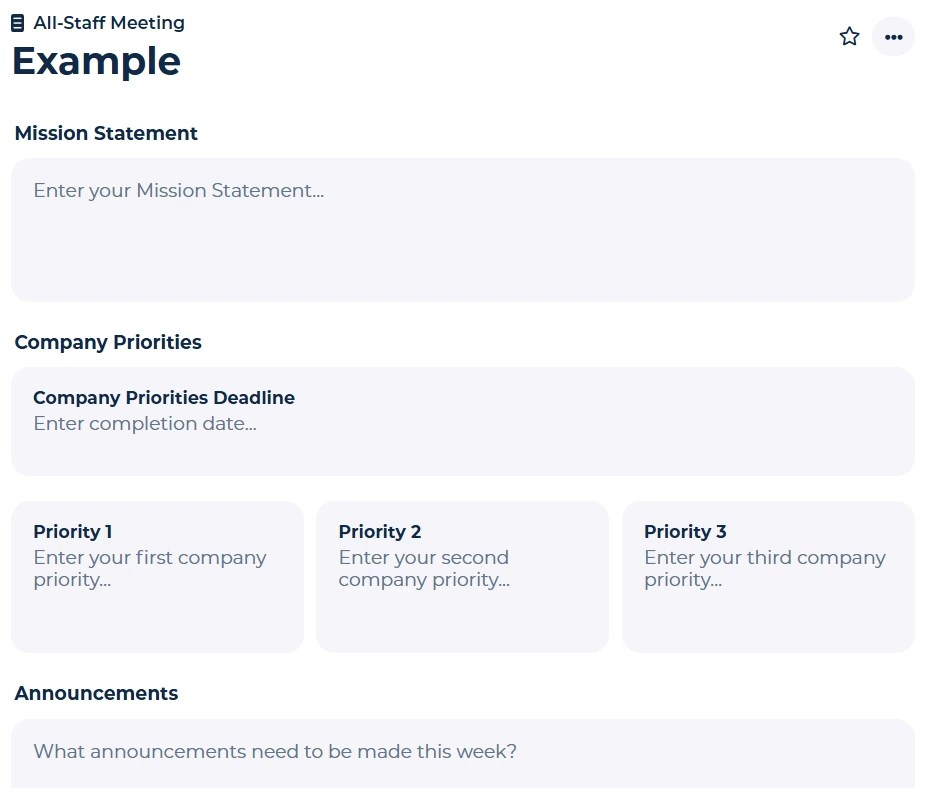Click the Priority 3 card title
The image size is (927, 788).
point(685,531)
